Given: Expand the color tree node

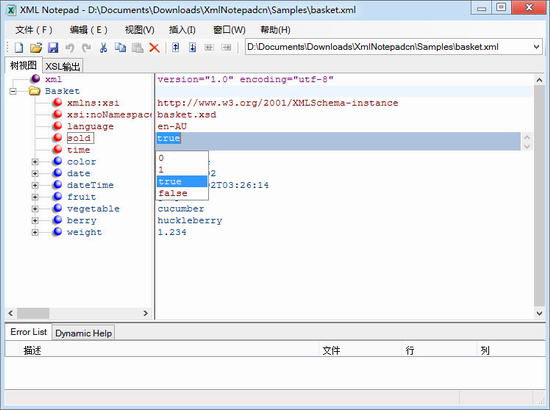Looking at the screenshot, I should click(35, 162).
